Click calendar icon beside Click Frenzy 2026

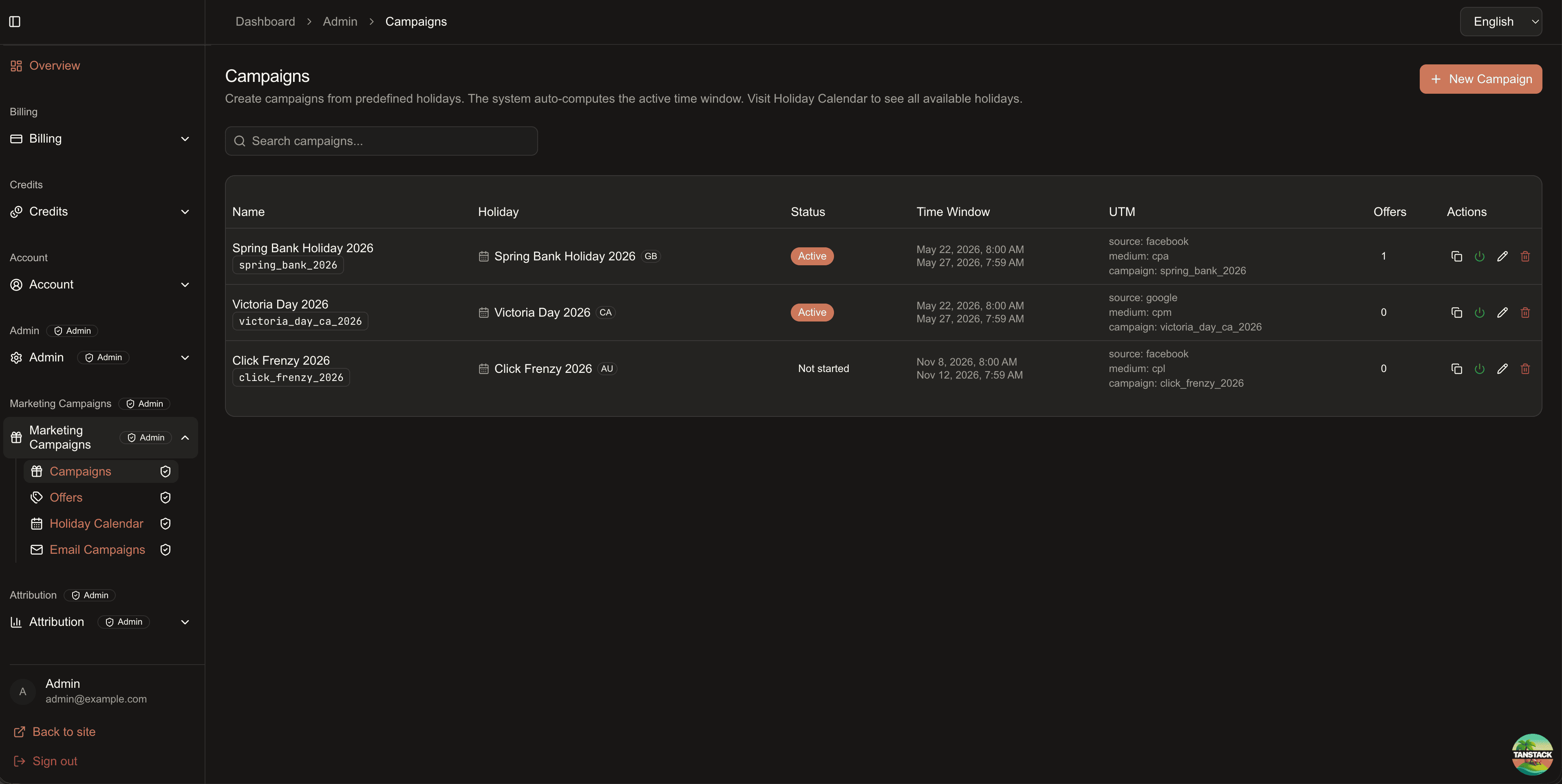click(x=483, y=369)
